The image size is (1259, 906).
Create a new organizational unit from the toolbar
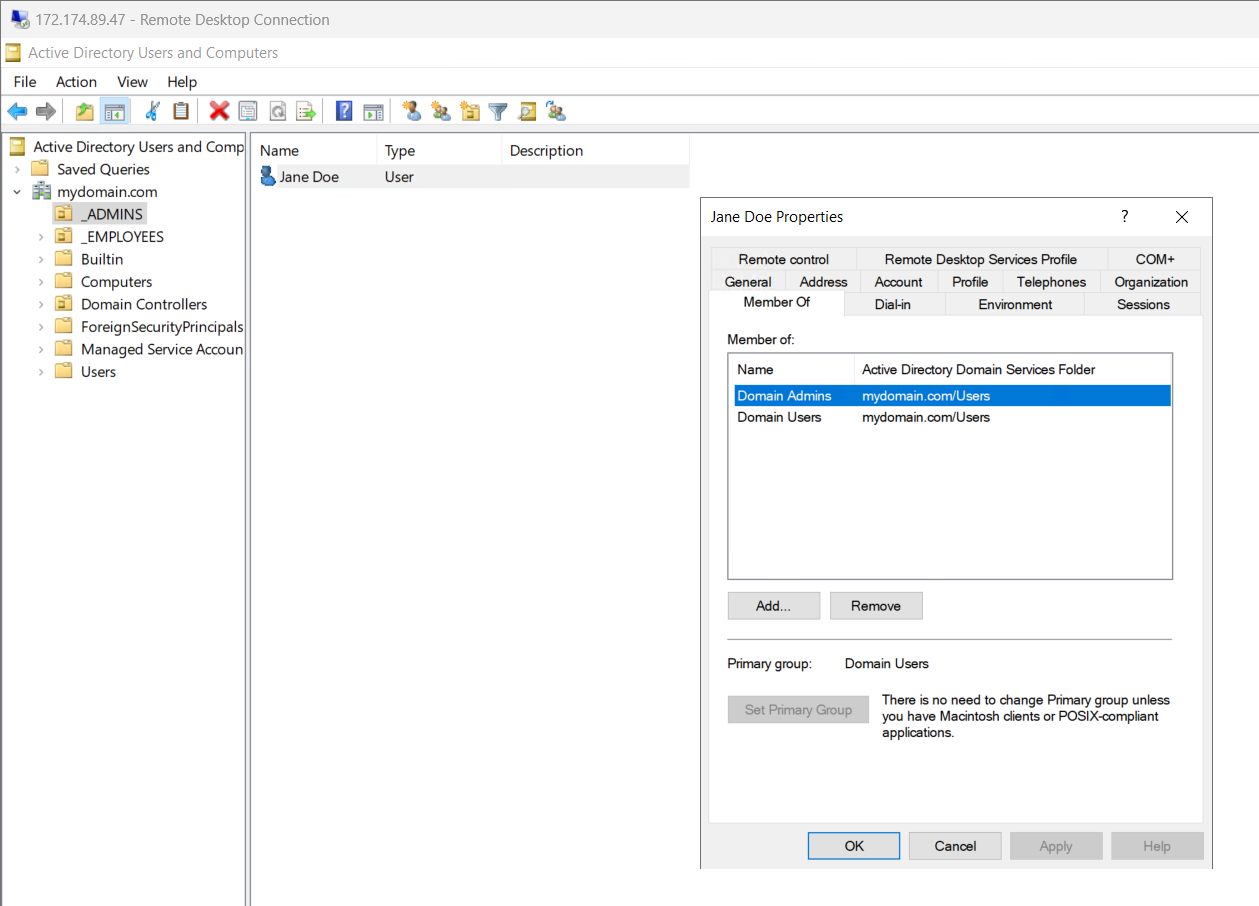point(470,110)
